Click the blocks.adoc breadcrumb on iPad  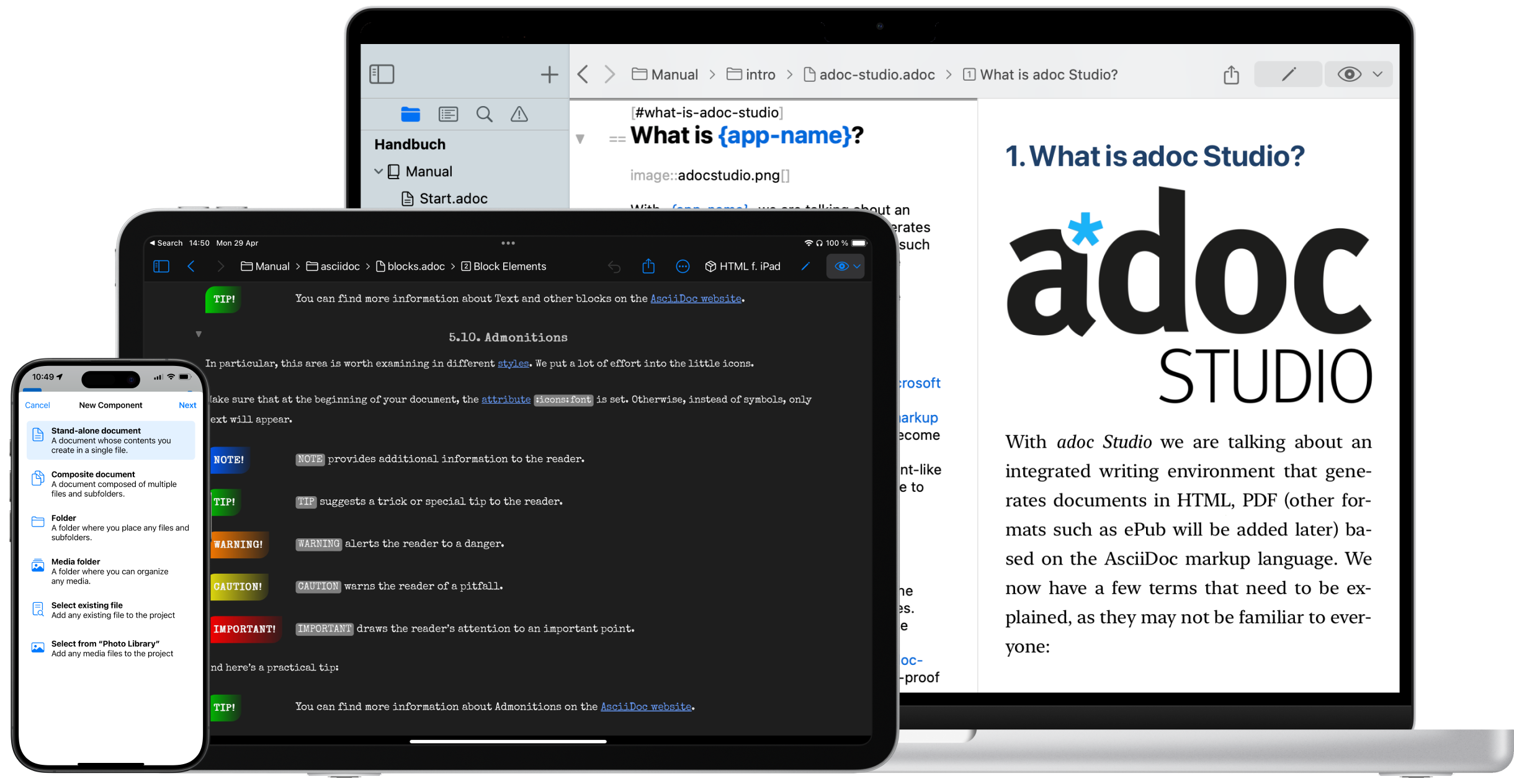coord(411,267)
